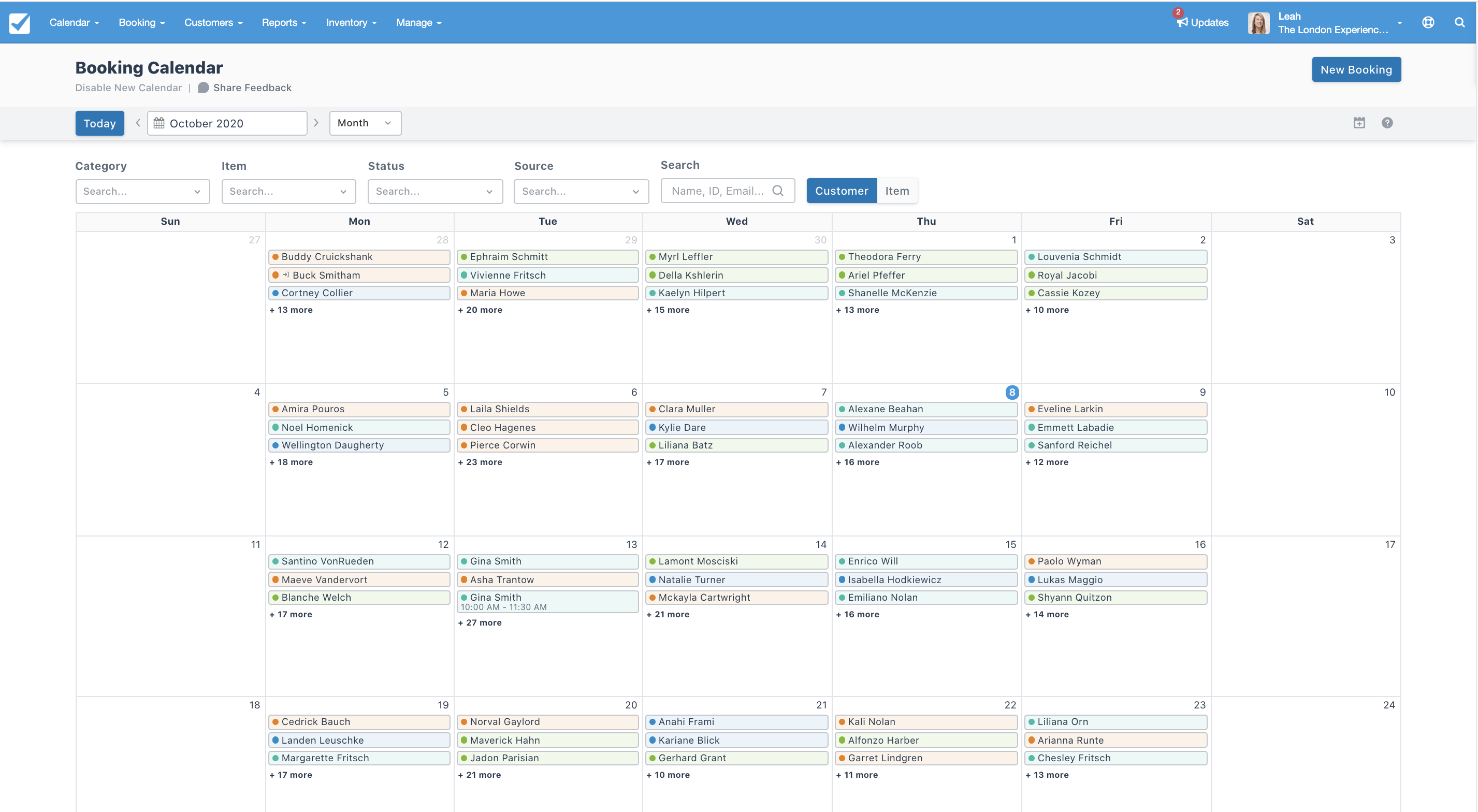Open Louvenia Schmidt booking

point(1115,256)
